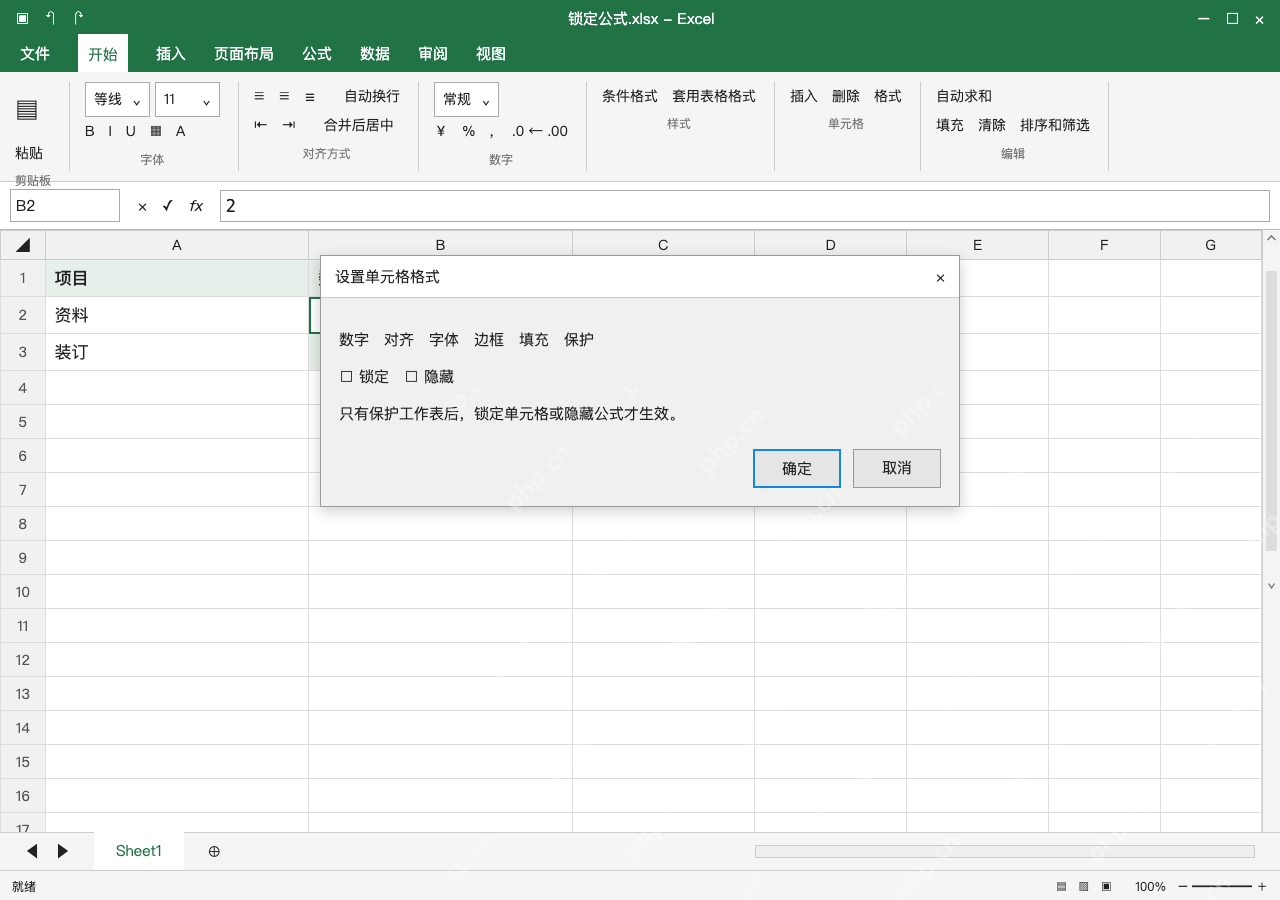Apply the currency ¥ number format
Screen dimensions: 1280x900
[441, 131]
